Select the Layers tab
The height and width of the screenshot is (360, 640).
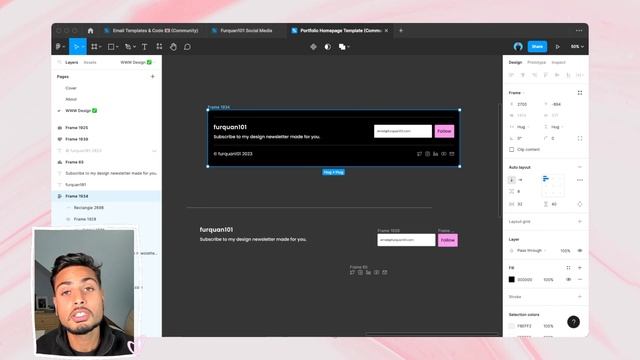click(x=71, y=62)
